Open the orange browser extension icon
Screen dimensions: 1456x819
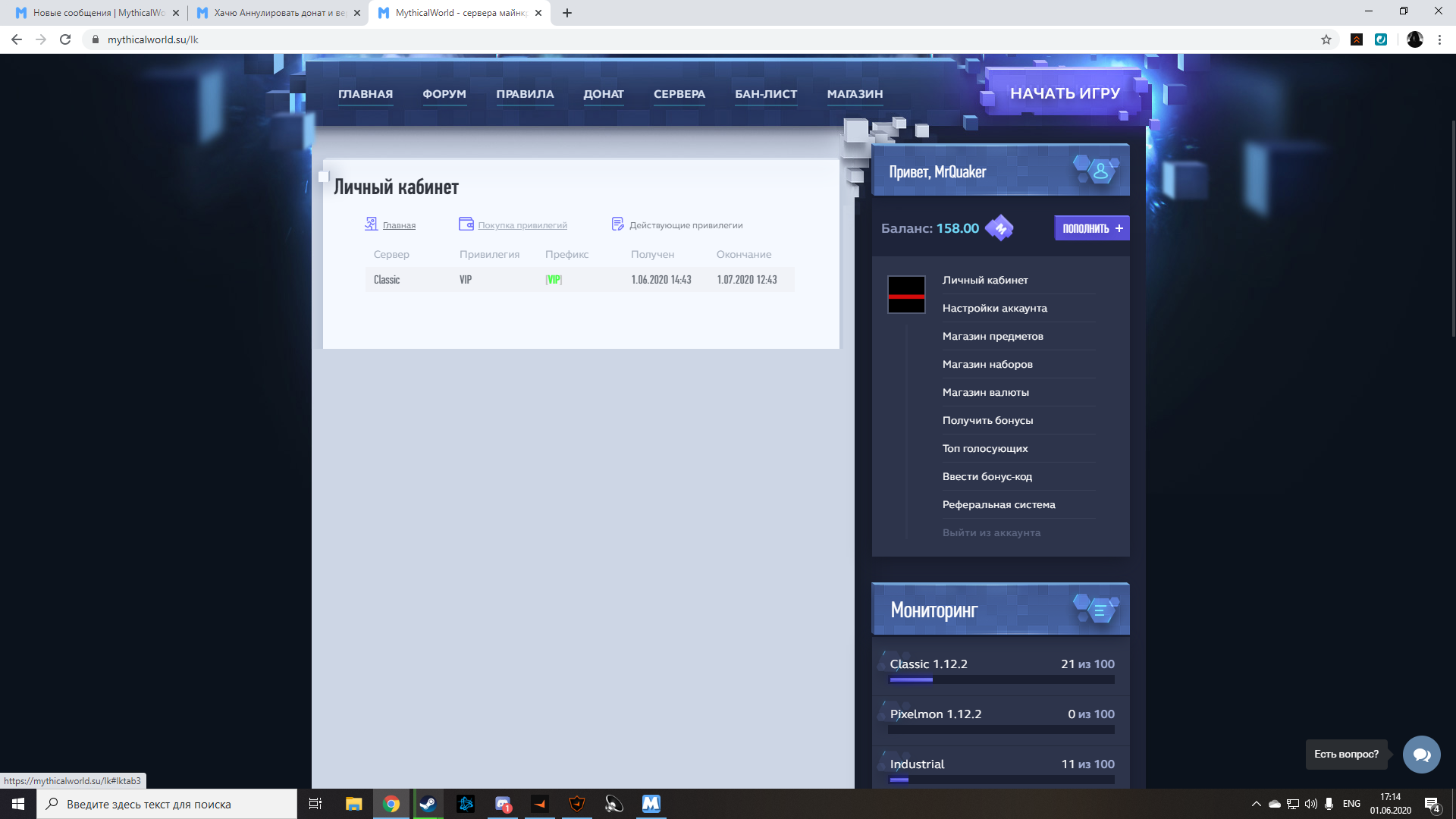click(x=1357, y=39)
